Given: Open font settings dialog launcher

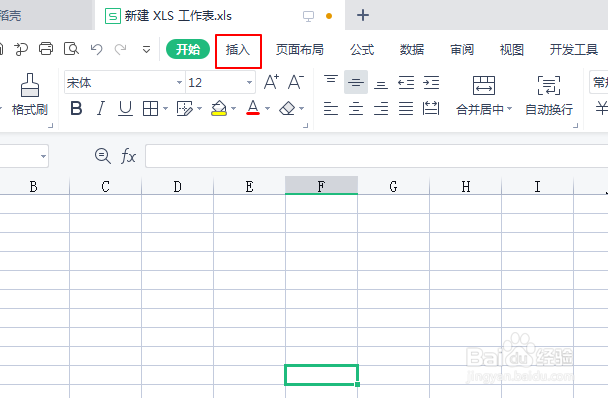Looking at the screenshot, I should pyautogui.click(x=306, y=125).
